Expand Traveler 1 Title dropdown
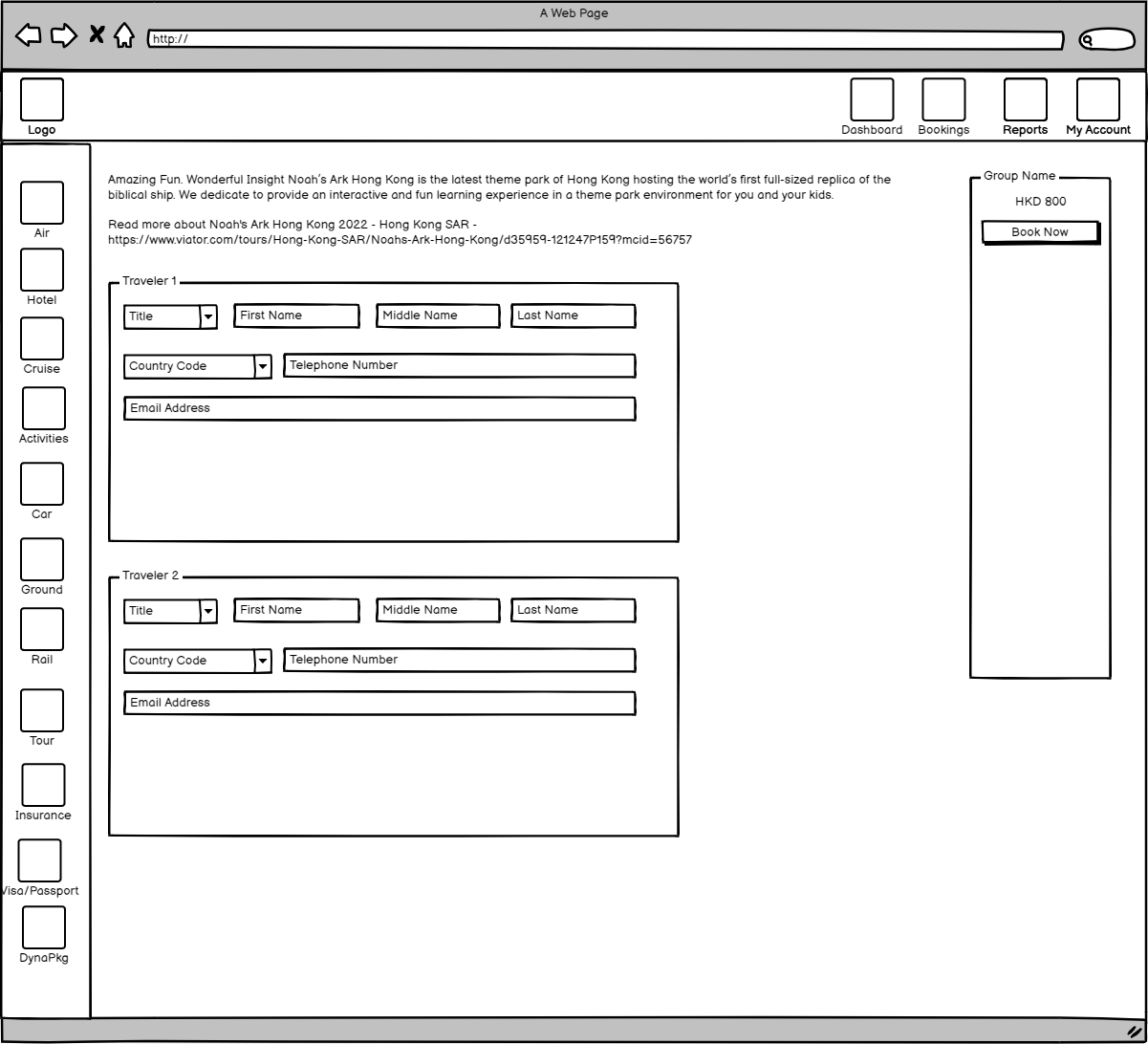 click(207, 316)
